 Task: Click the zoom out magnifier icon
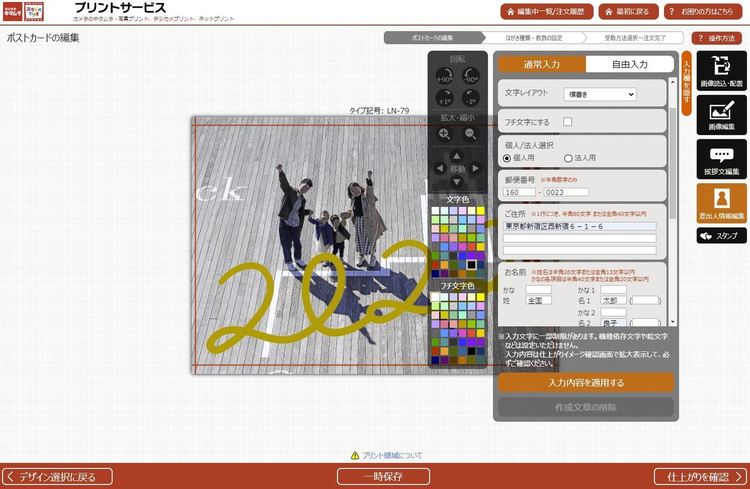click(x=470, y=133)
